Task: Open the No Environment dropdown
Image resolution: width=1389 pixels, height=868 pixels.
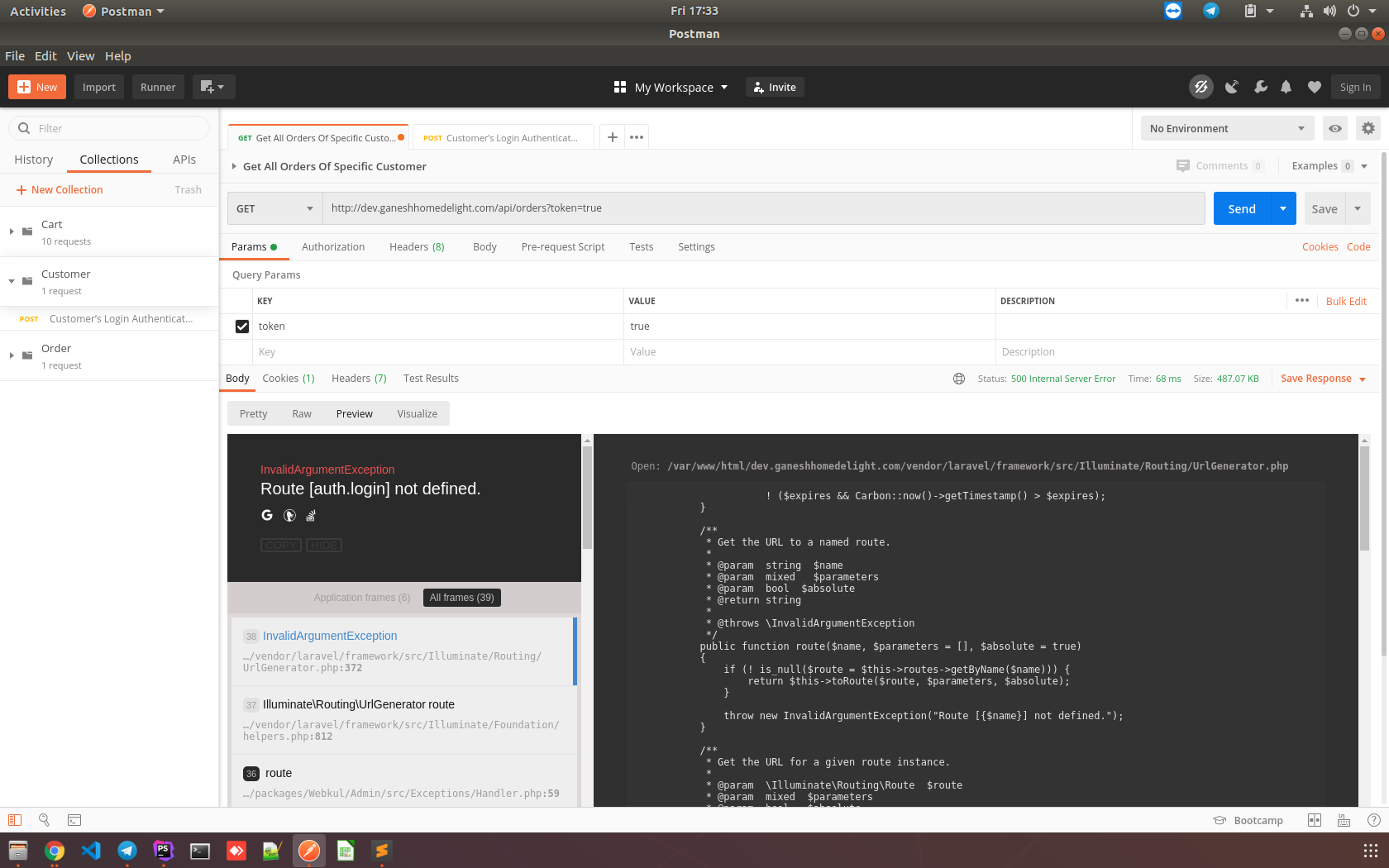Action: pyautogui.click(x=1227, y=128)
